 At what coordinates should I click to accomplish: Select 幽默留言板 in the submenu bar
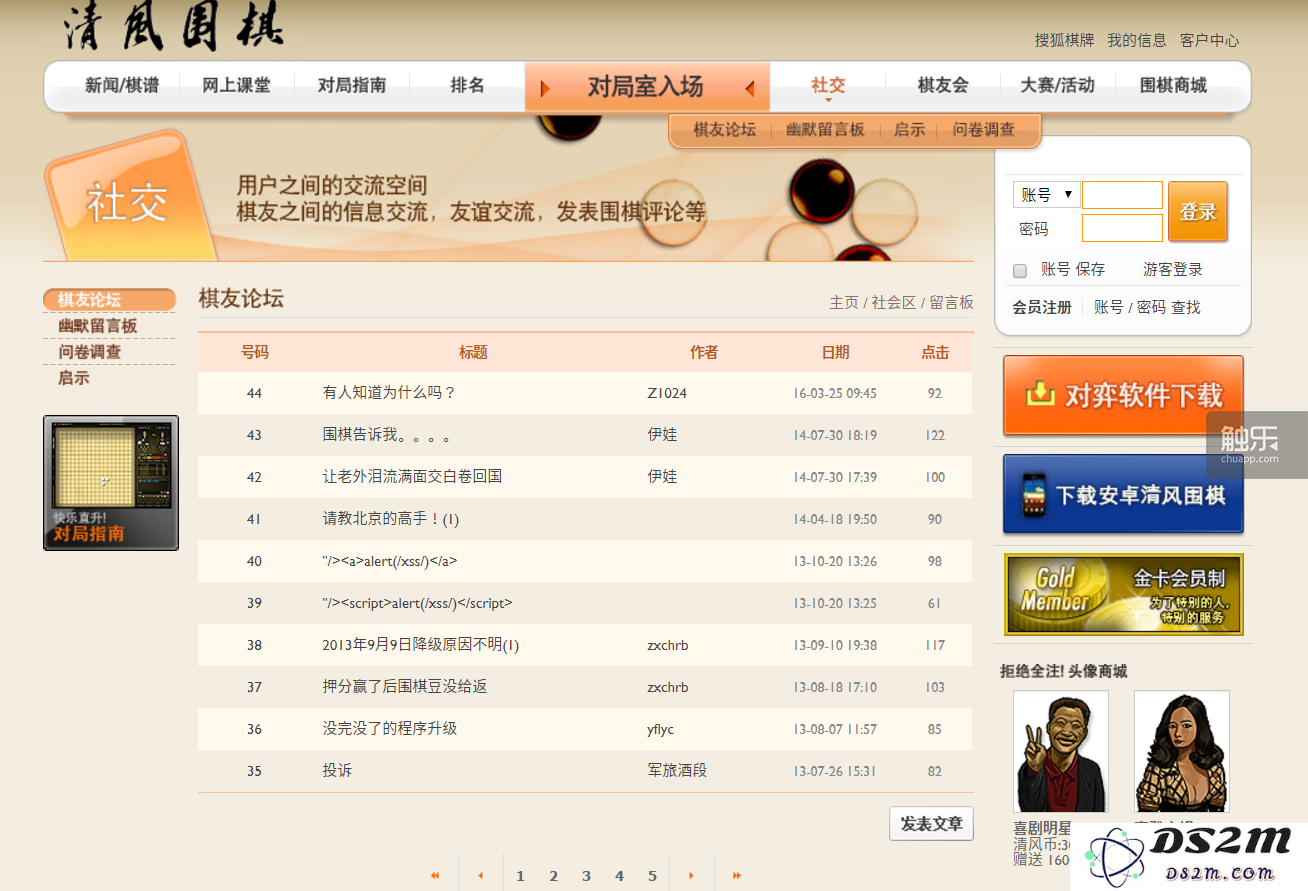(825, 130)
